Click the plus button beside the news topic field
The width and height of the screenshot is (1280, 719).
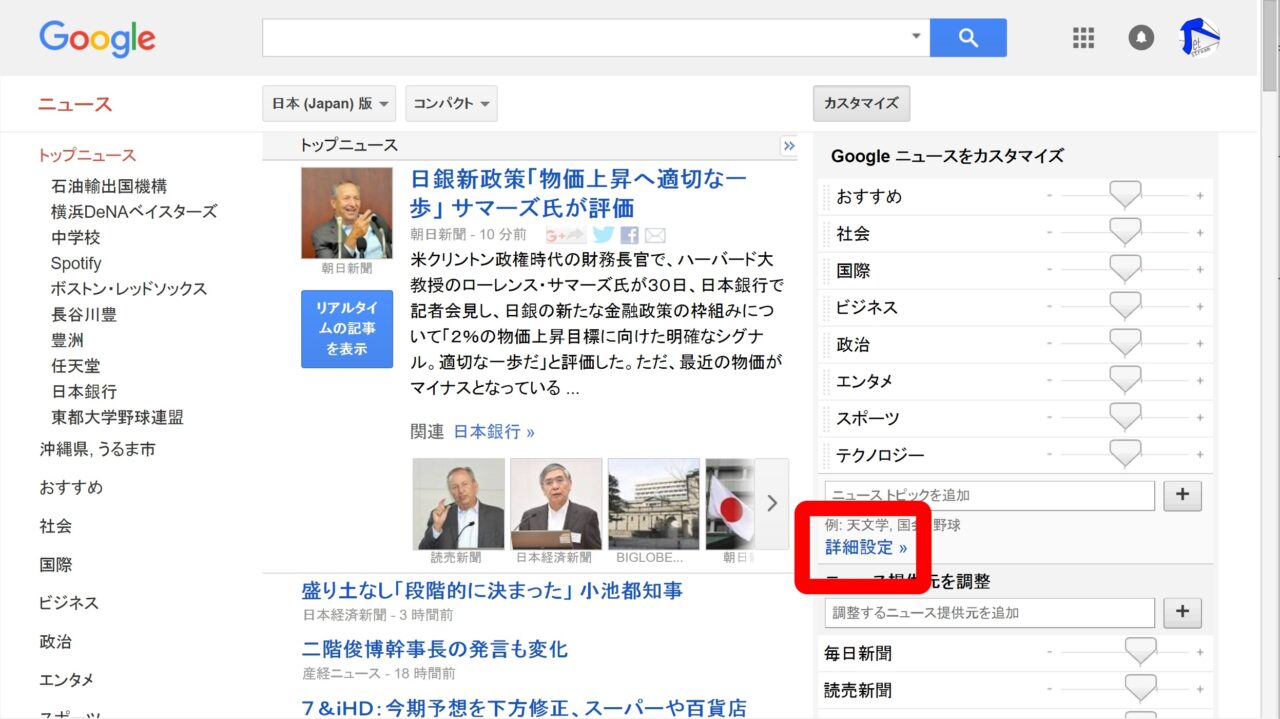click(x=1182, y=495)
